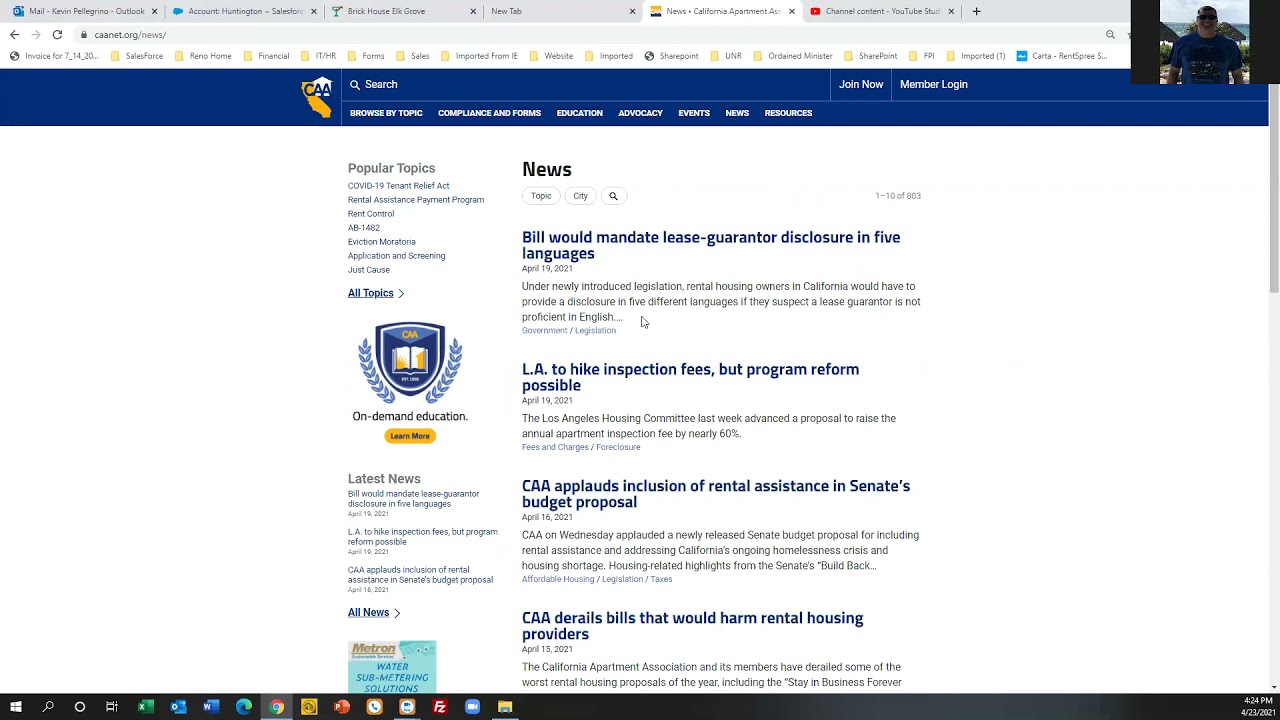Close the Mail - Outlook tab
Viewport: 1280px width, 720px height.
[x=154, y=11]
